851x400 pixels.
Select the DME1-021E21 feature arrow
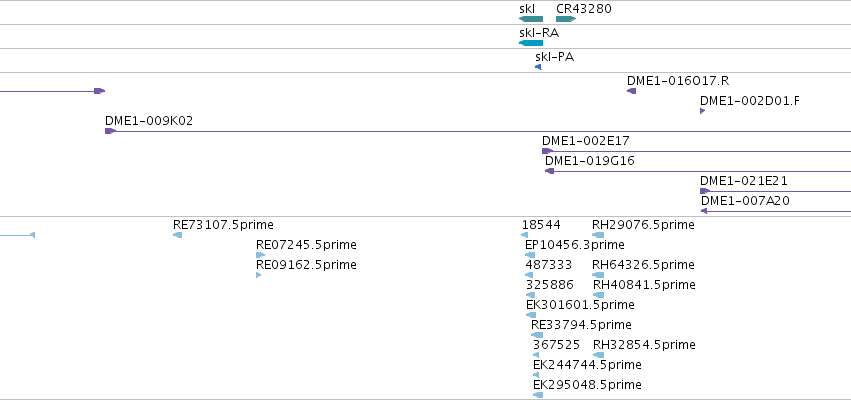[705, 191]
